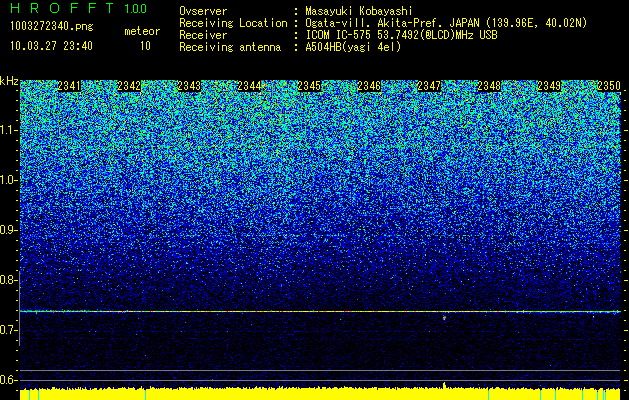Click the 2350 time marker
The image size is (629, 400).
tap(609, 86)
